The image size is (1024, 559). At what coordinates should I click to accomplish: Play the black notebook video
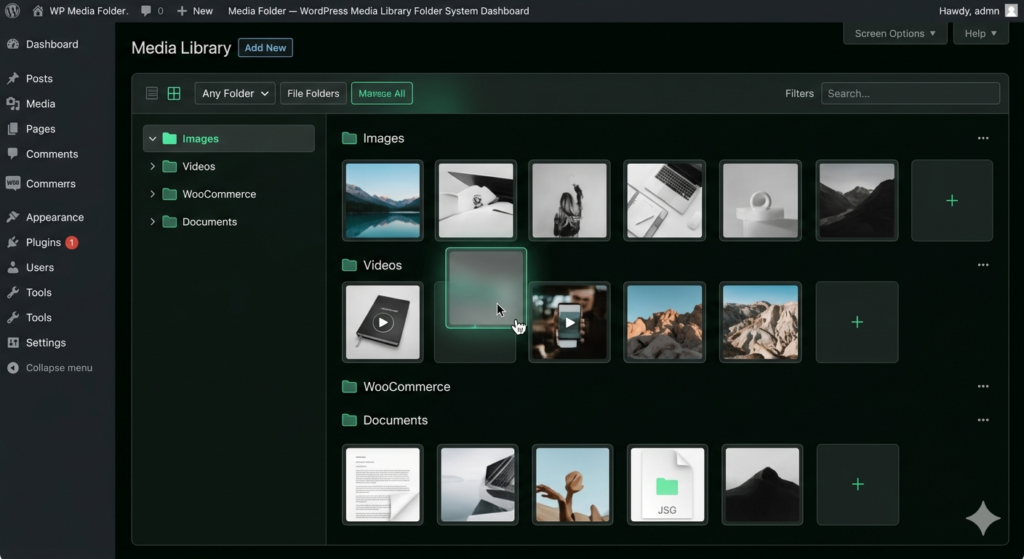point(383,322)
